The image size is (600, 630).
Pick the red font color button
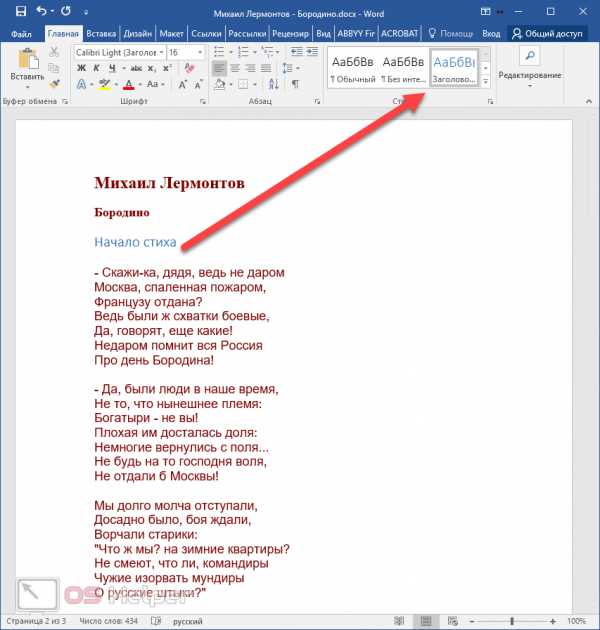click(x=129, y=84)
